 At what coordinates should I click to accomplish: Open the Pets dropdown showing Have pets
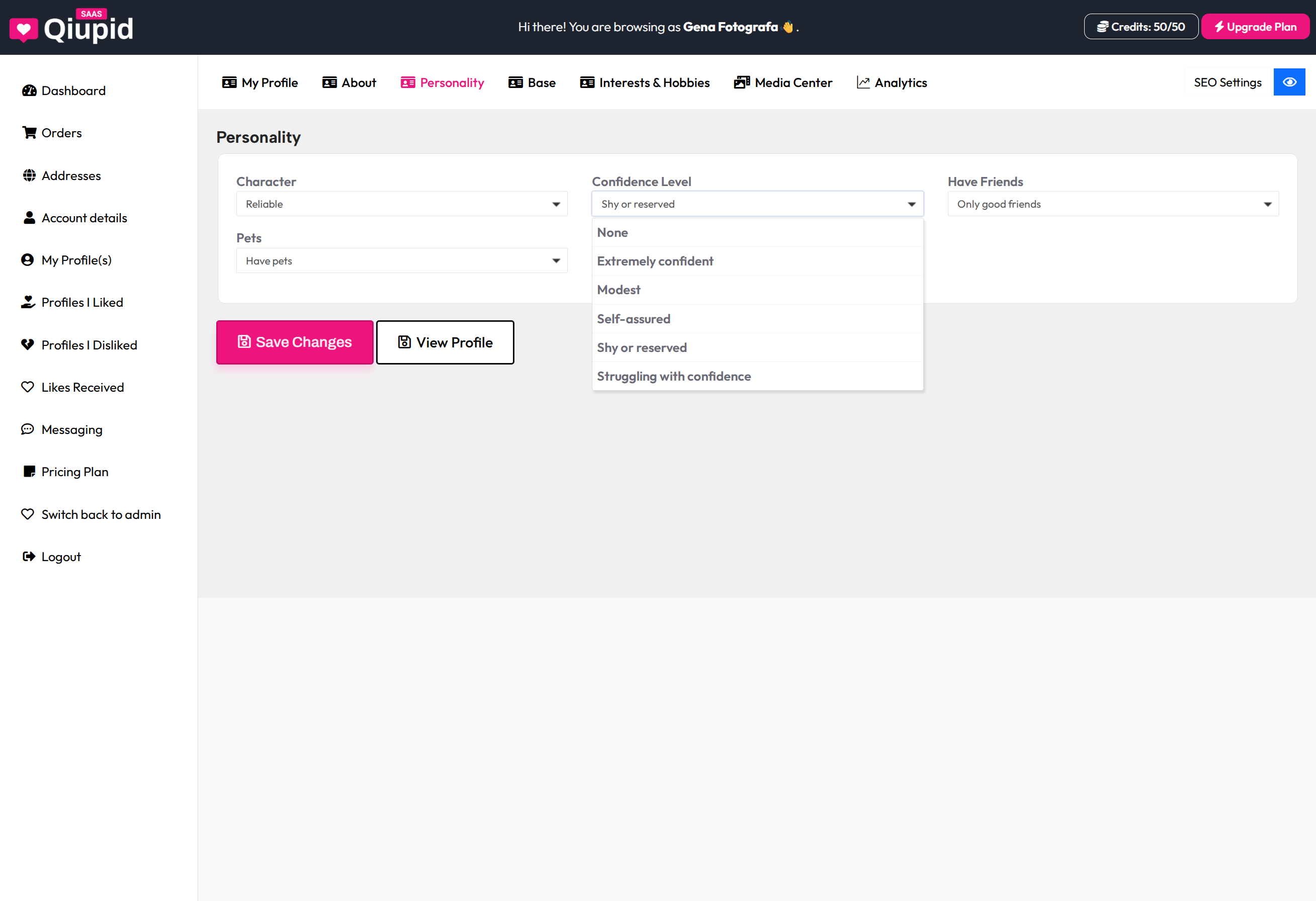pos(401,260)
